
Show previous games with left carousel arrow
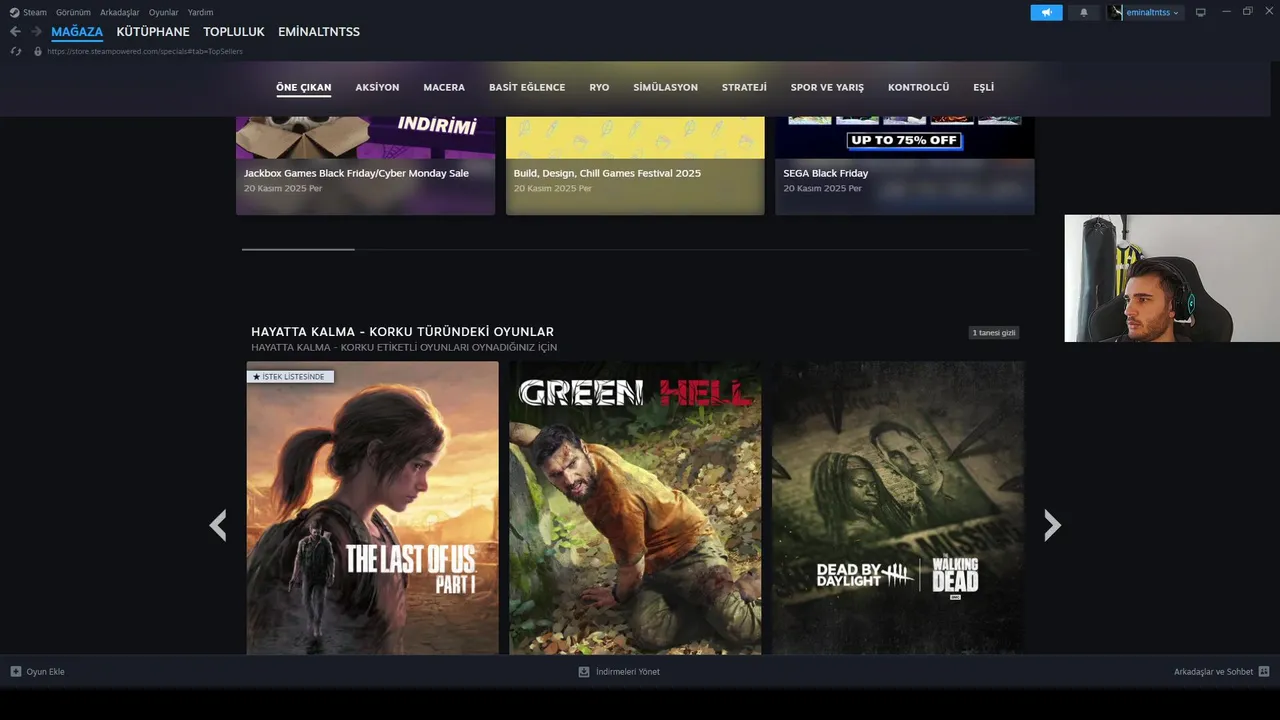[218, 525]
